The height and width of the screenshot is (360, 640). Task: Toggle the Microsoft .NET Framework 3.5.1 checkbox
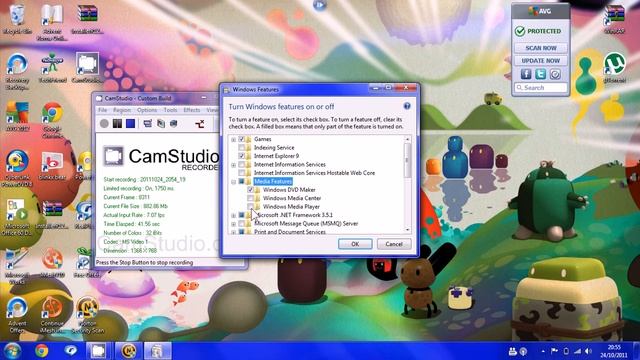[242, 215]
